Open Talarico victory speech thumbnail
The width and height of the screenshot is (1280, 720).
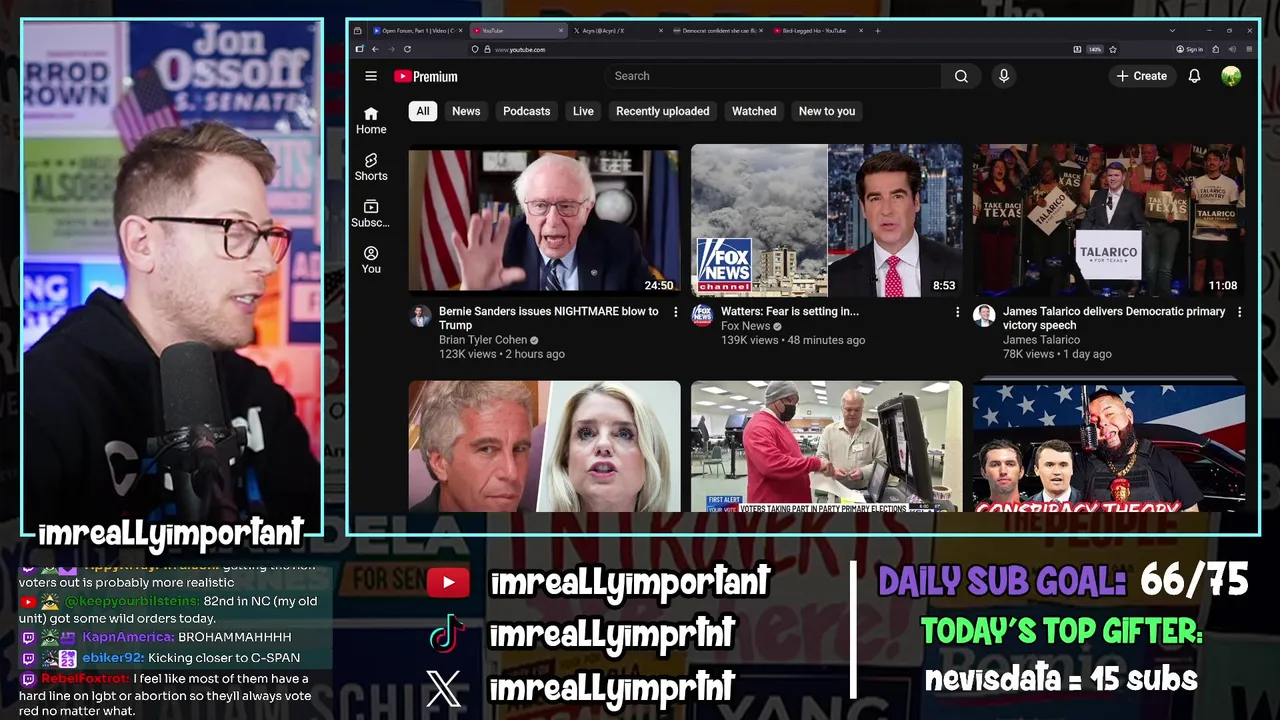tap(1109, 220)
